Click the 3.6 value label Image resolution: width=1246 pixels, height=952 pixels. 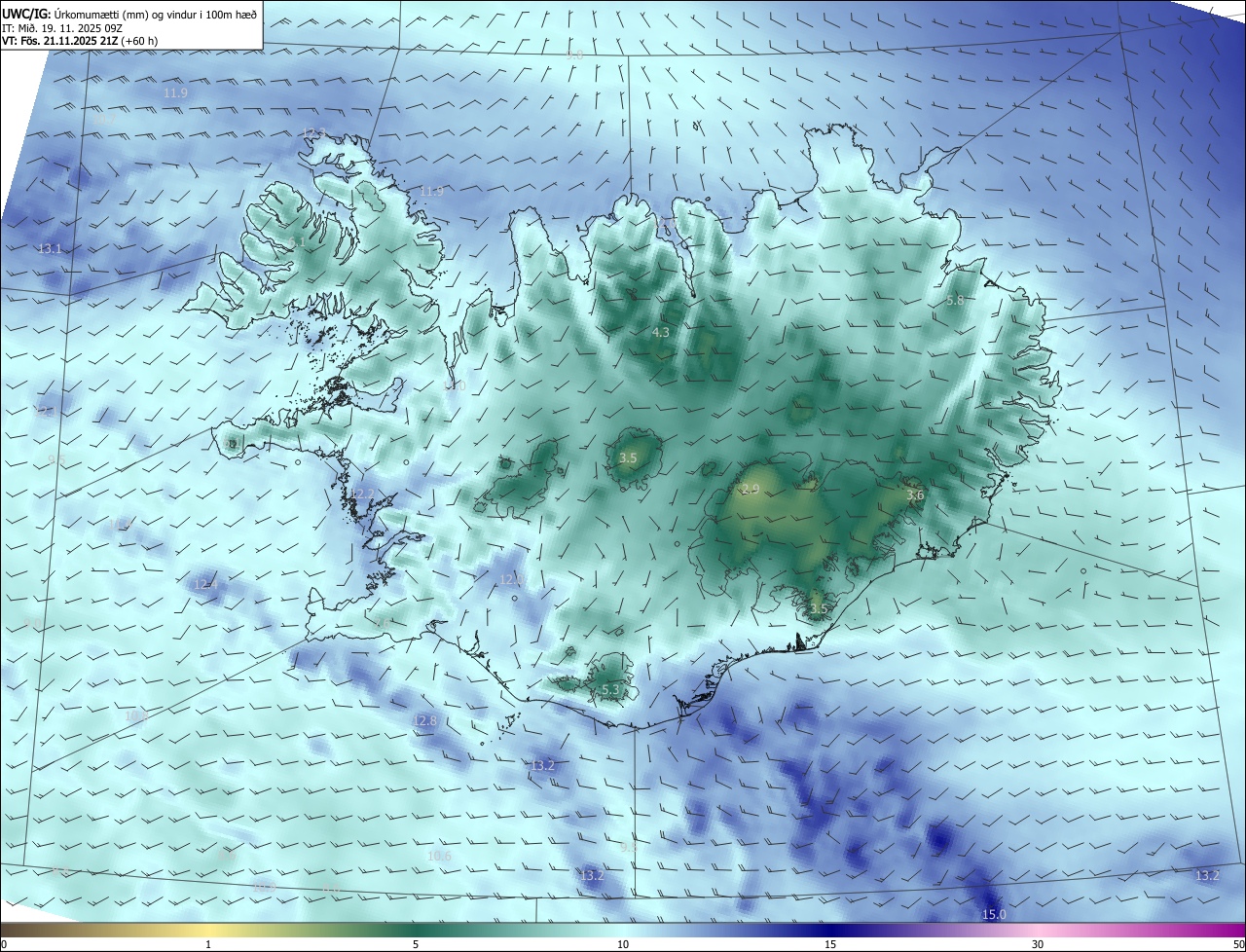coord(914,495)
